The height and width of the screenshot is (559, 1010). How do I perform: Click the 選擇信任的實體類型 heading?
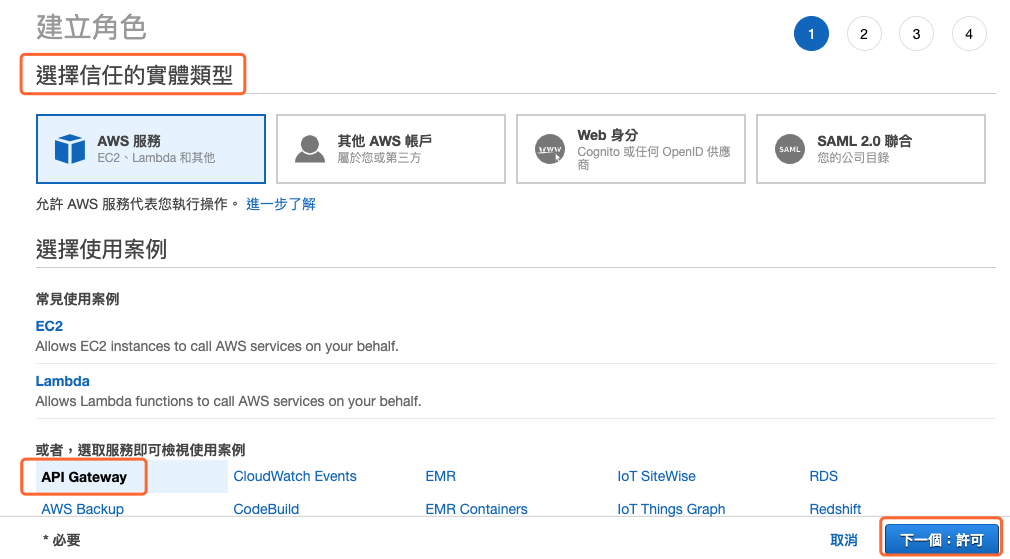[x=134, y=75]
